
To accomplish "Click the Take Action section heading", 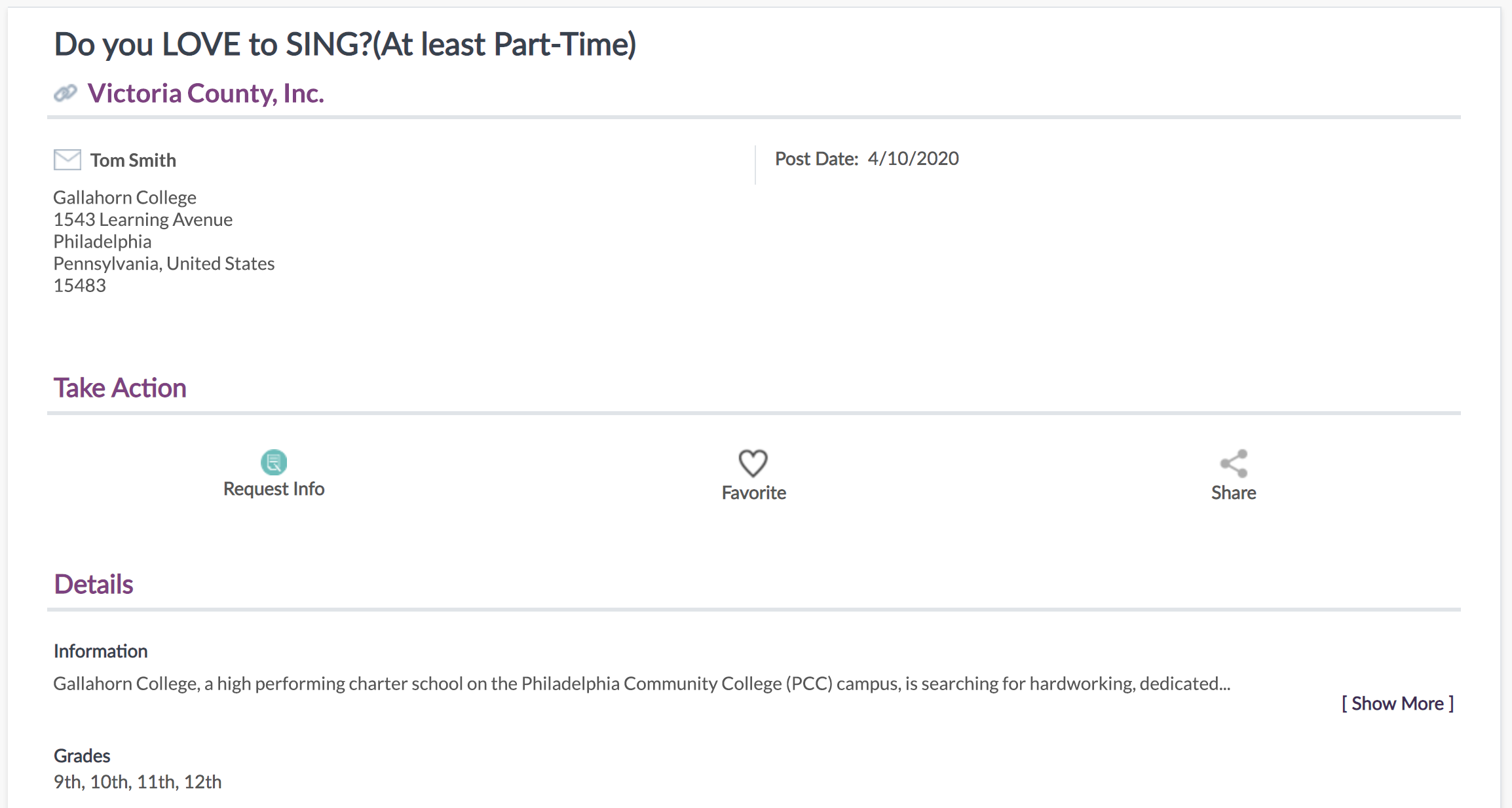I will point(120,388).
